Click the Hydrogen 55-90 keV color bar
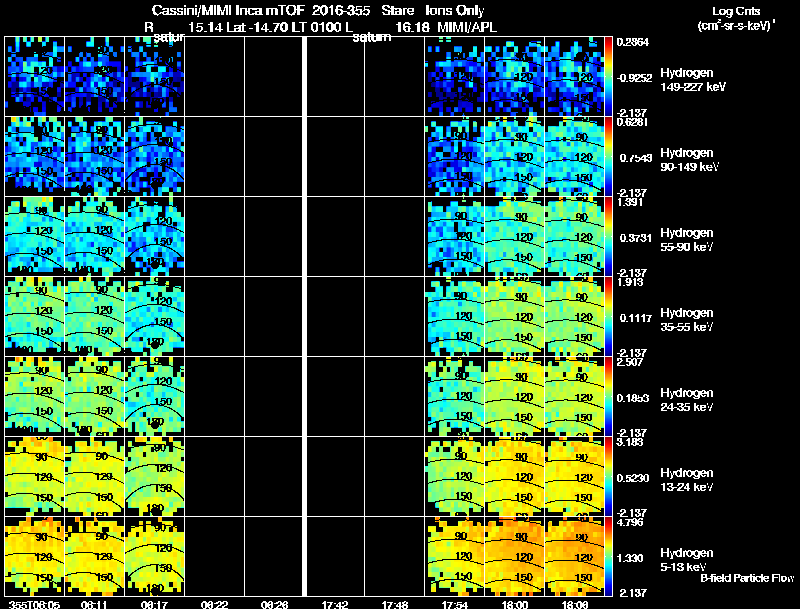 click(x=609, y=236)
